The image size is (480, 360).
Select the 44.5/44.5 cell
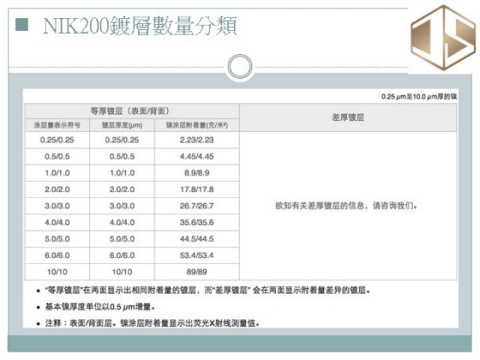[197, 239]
